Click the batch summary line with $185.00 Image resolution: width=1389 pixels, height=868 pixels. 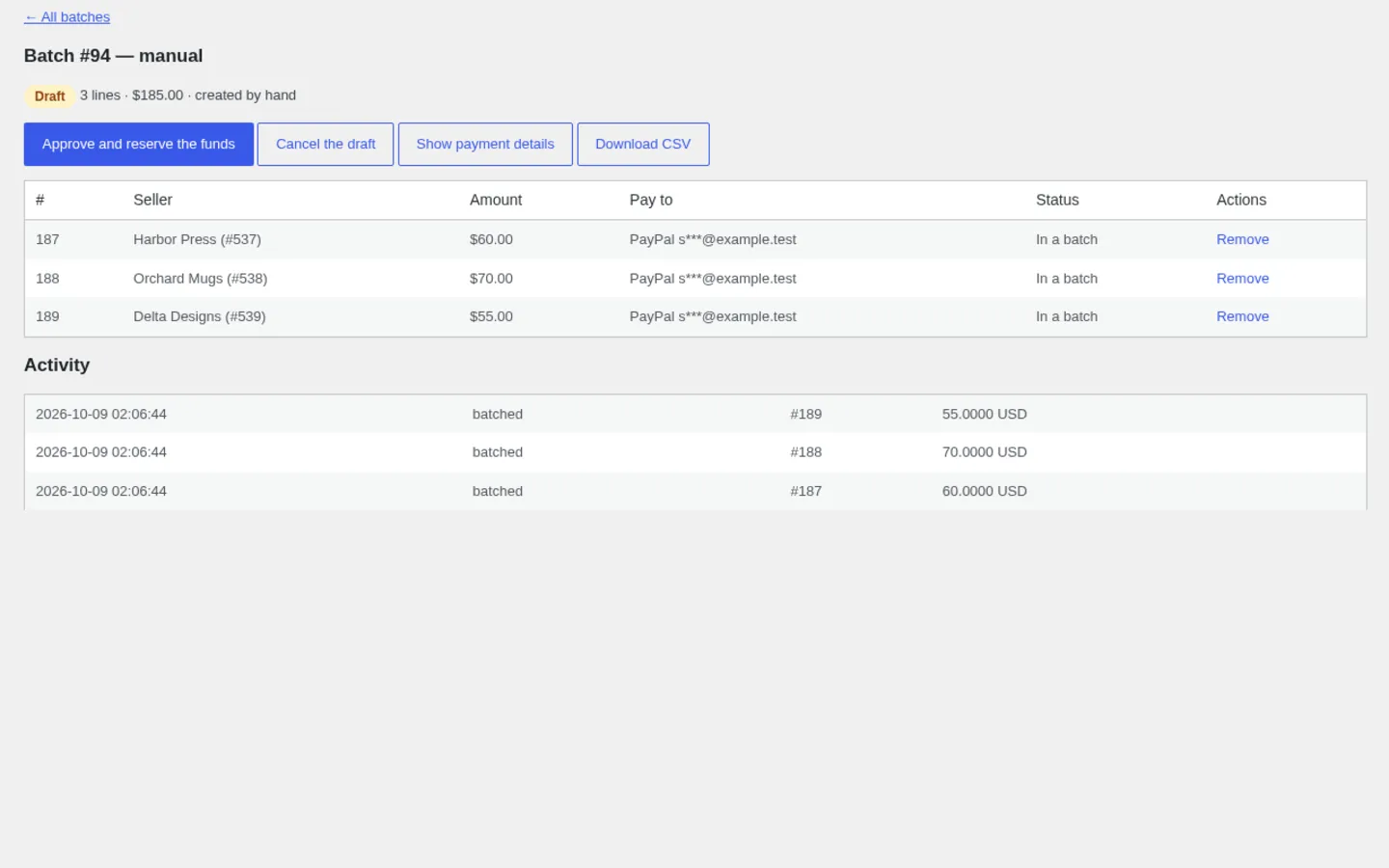pos(188,95)
